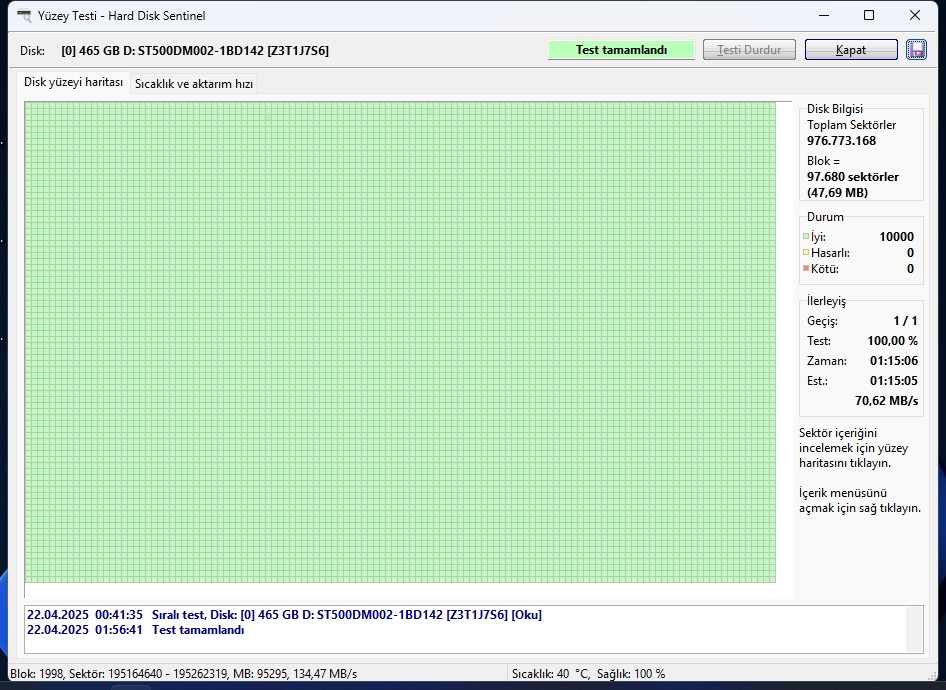Close the Yüzey Testi window
The image size is (946, 690).
[915, 15]
